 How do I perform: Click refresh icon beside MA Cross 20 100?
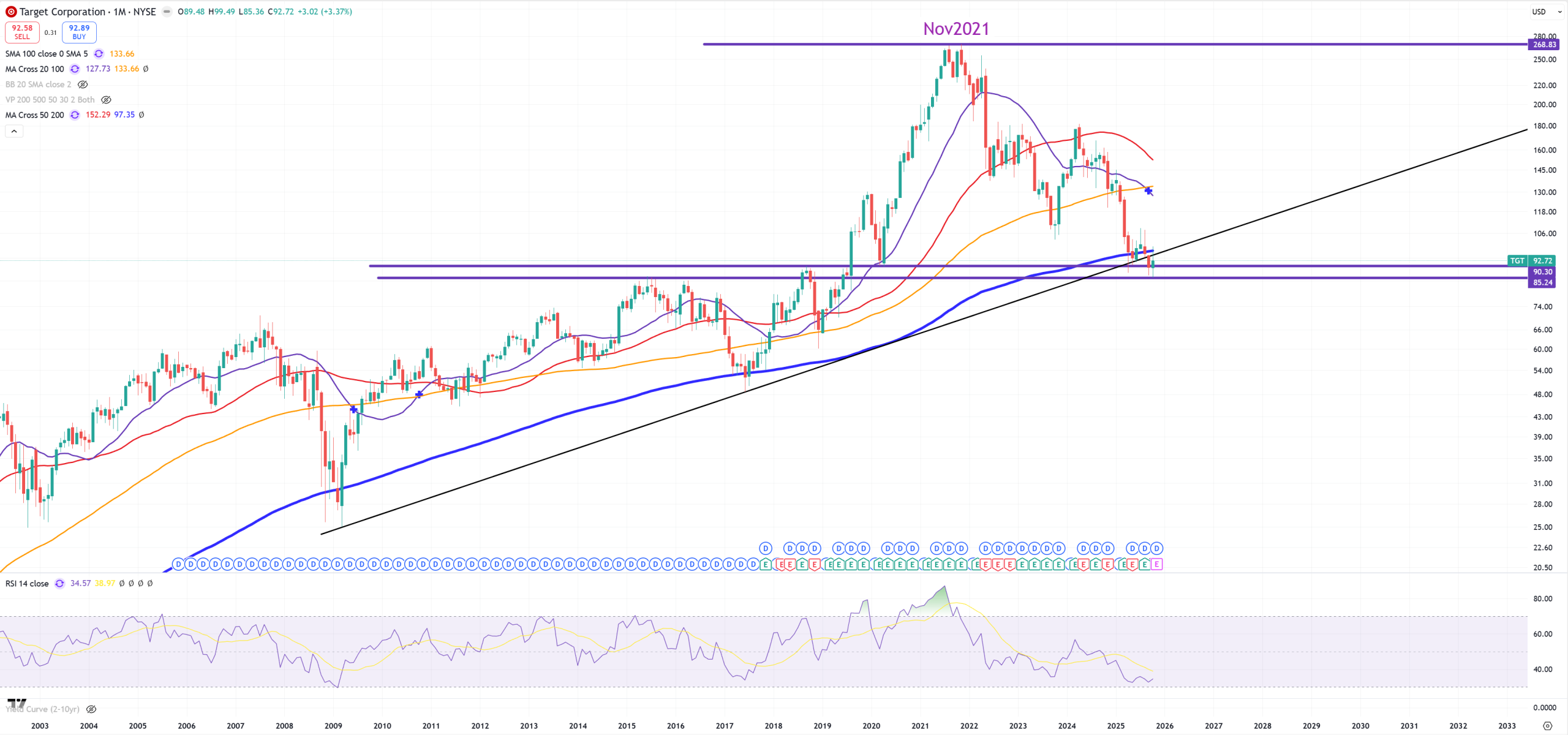pos(75,69)
